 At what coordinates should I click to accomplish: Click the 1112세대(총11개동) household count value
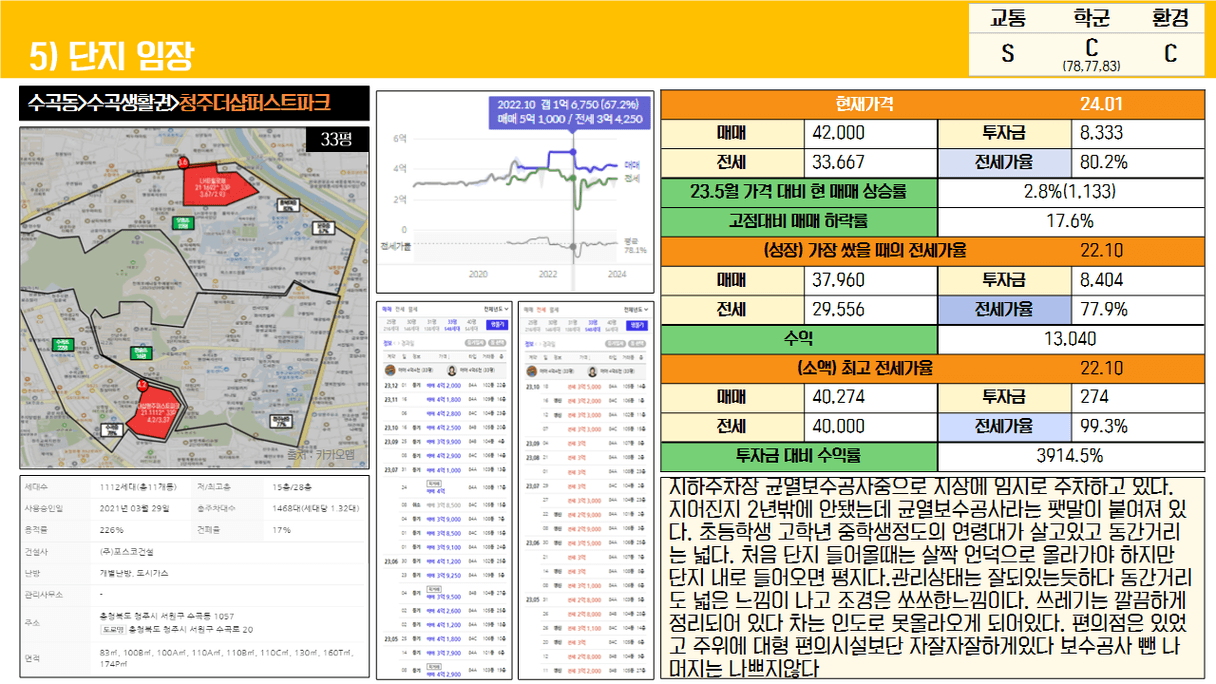140,488
